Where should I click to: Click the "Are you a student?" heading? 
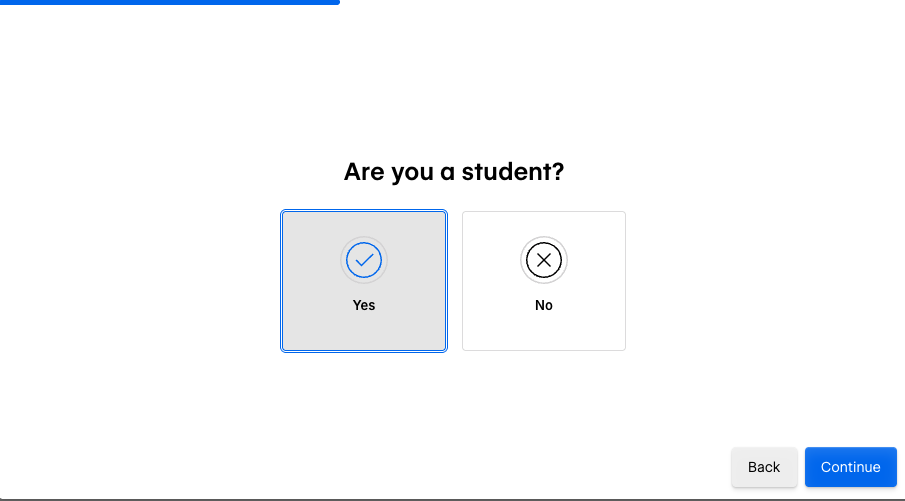[x=454, y=171]
